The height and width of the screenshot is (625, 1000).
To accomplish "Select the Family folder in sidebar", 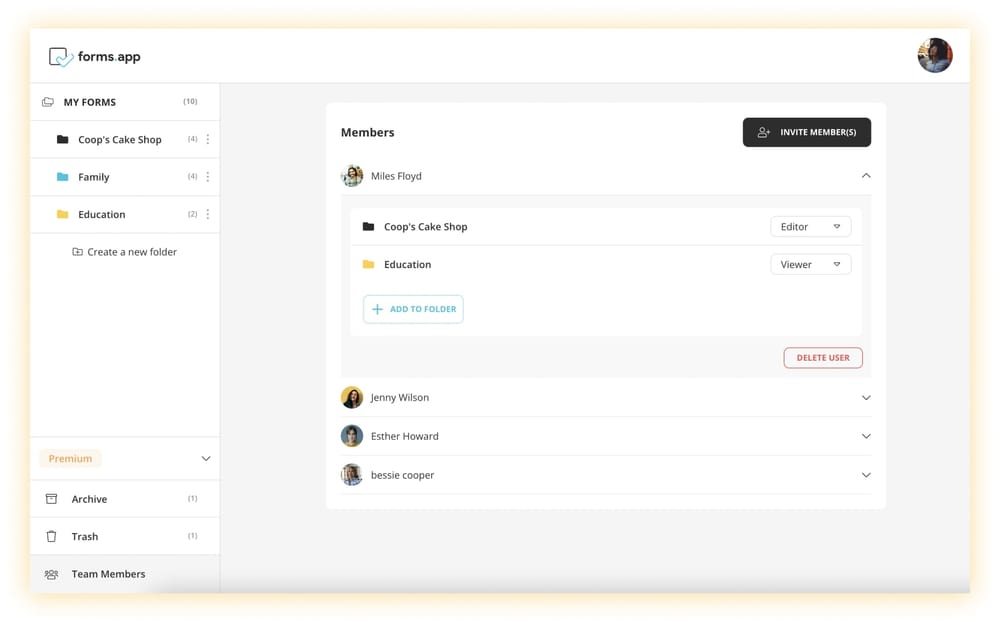I will (93, 177).
